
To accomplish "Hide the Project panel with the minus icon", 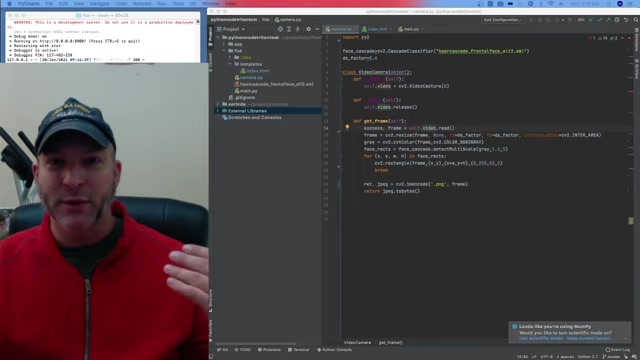I will [317, 29].
